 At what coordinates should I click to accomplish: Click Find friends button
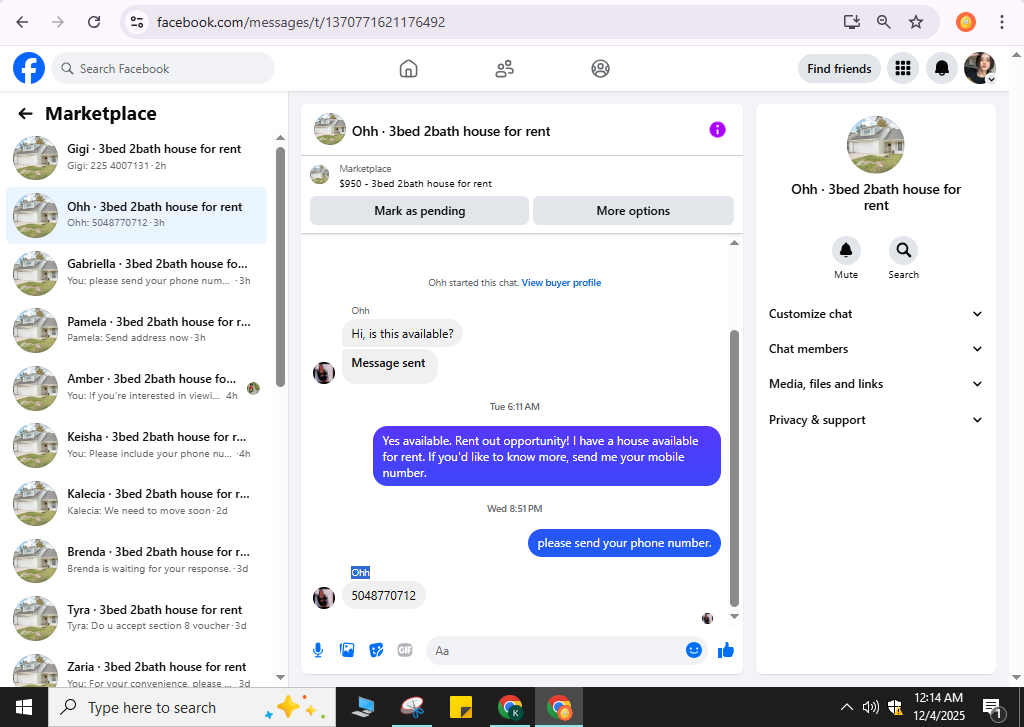click(x=839, y=69)
